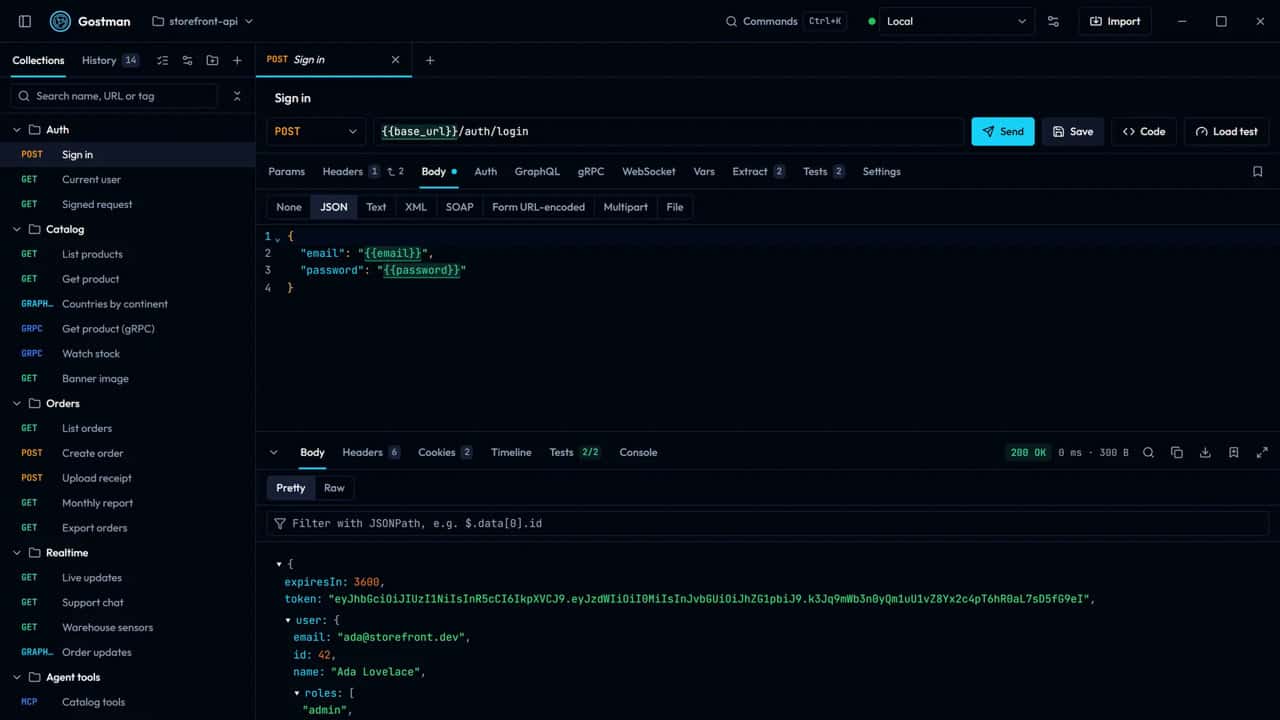Viewport: 1280px width, 720px height.
Task: Set body type to None
Action: (x=289, y=207)
